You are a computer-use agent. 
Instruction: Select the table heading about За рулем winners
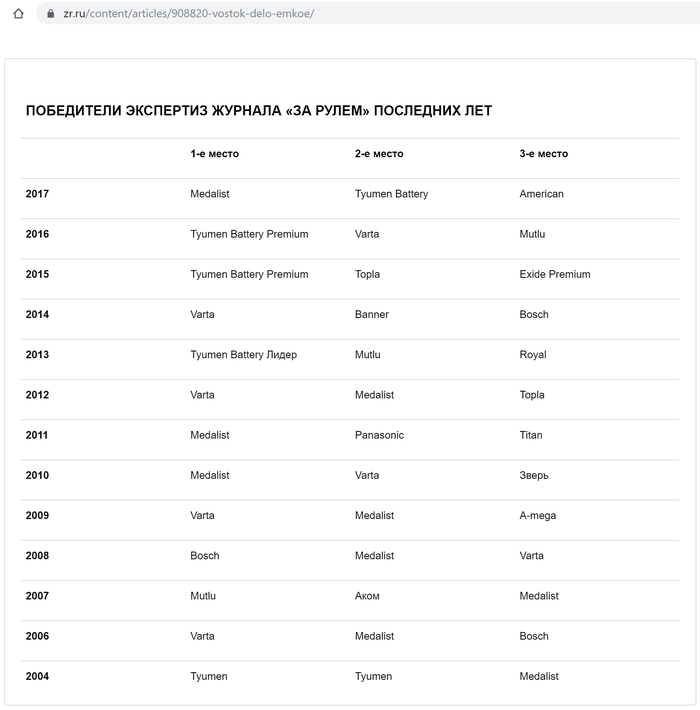point(259,110)
